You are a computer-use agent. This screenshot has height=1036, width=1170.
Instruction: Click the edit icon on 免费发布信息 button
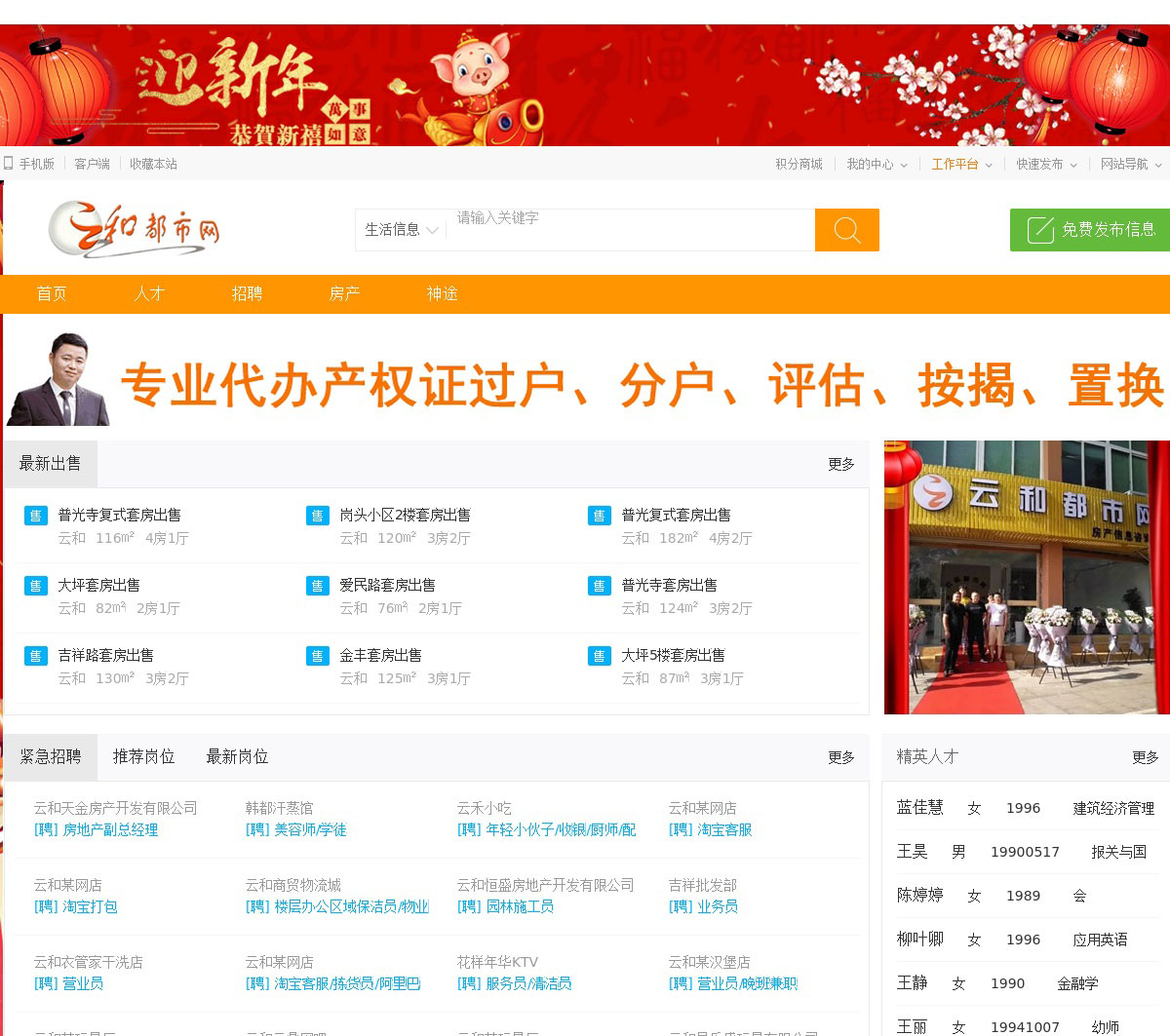[1040, 230]
